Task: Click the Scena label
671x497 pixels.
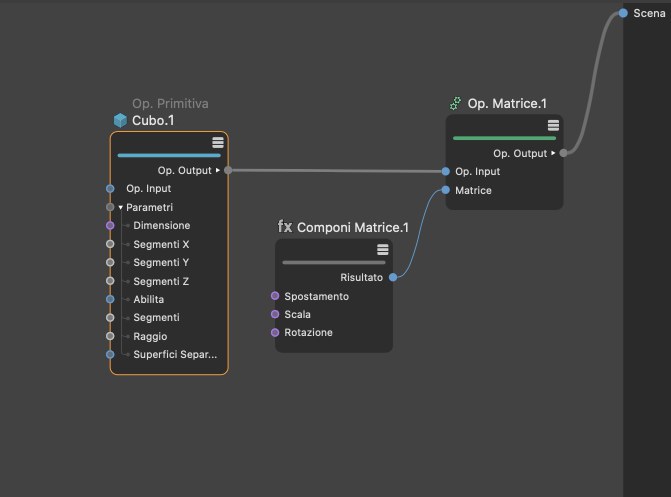Action: [x=650, y=13]
